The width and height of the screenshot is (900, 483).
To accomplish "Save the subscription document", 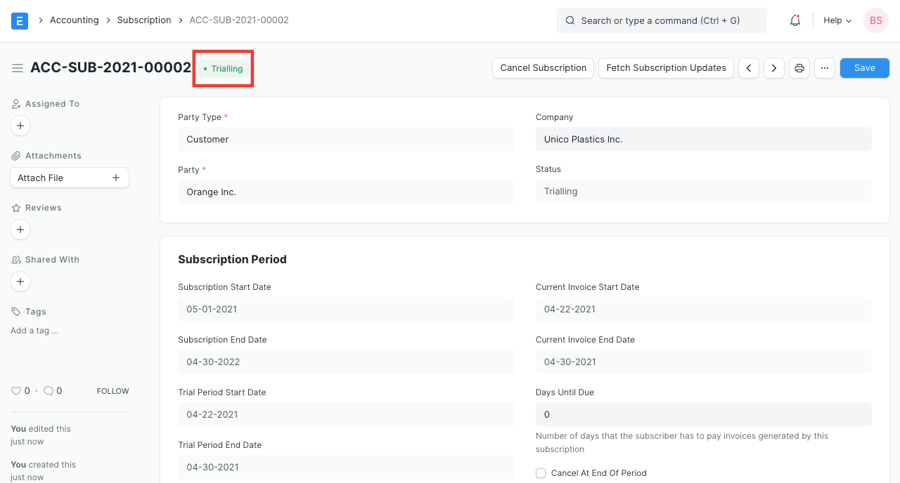I will [x=864, y=68].
